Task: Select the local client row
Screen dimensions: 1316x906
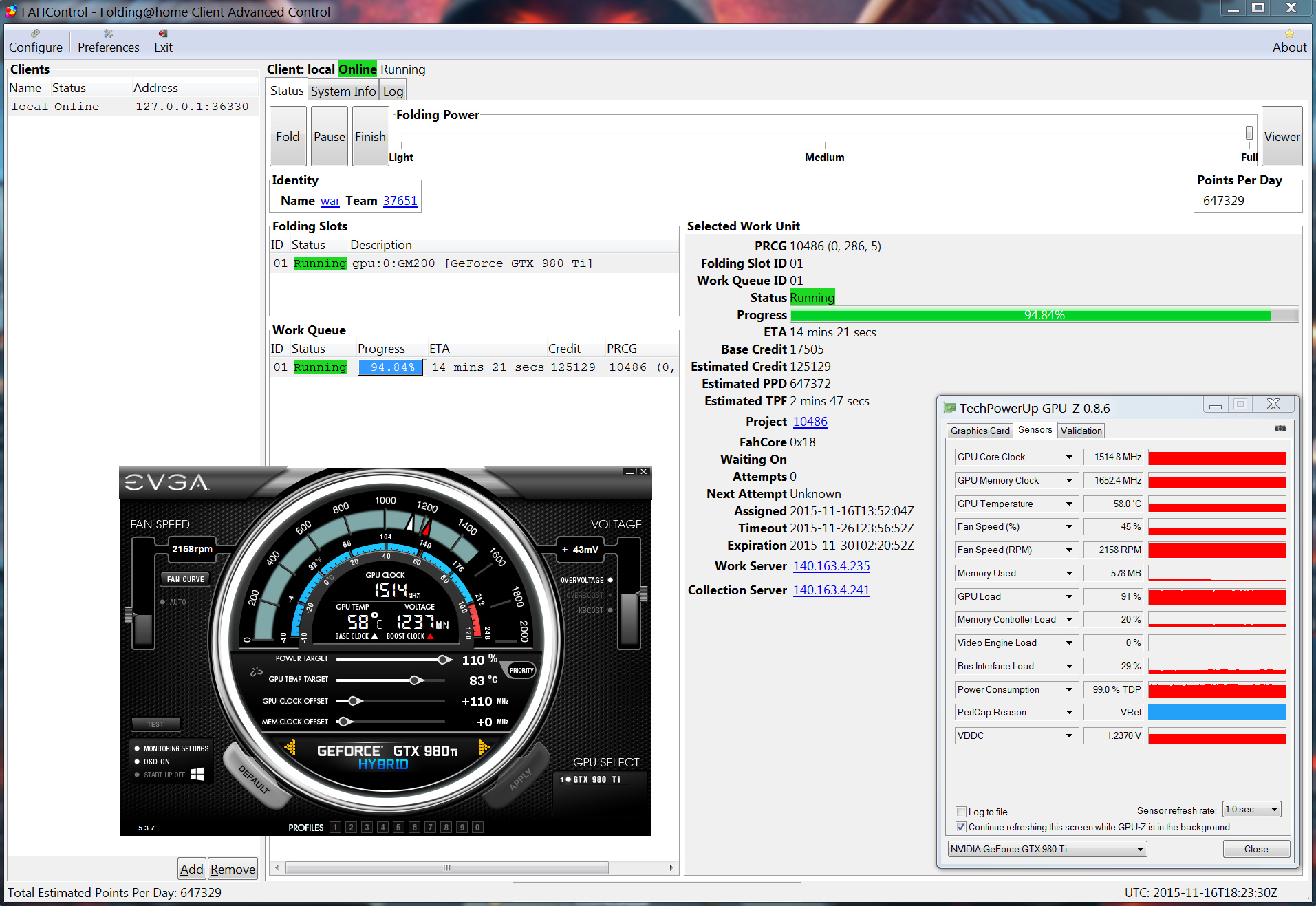Action: pyautogui.click(x=133, y=107)
